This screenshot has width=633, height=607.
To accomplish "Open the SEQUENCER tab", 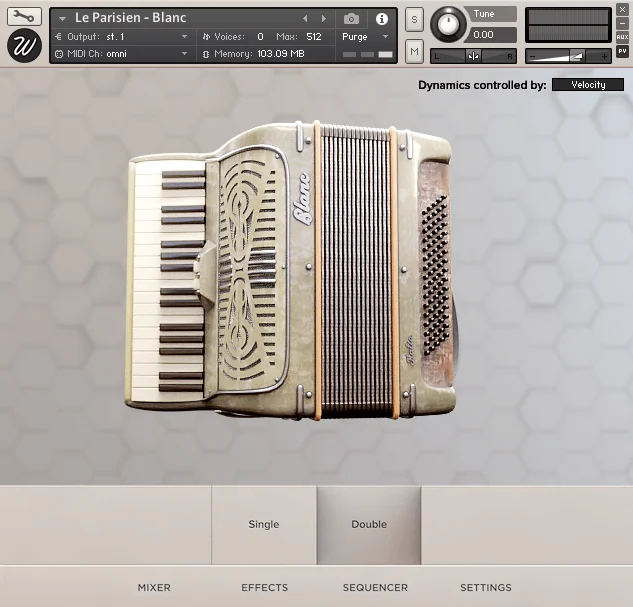I will click(x=375, y=587).
